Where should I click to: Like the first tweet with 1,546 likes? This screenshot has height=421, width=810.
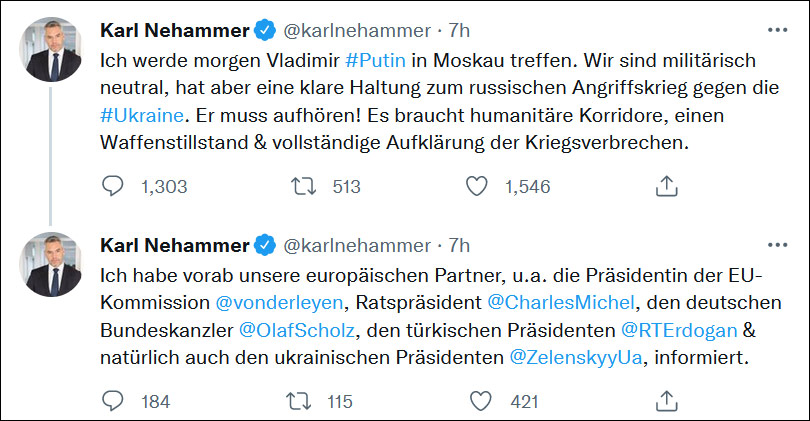point(479,186)
